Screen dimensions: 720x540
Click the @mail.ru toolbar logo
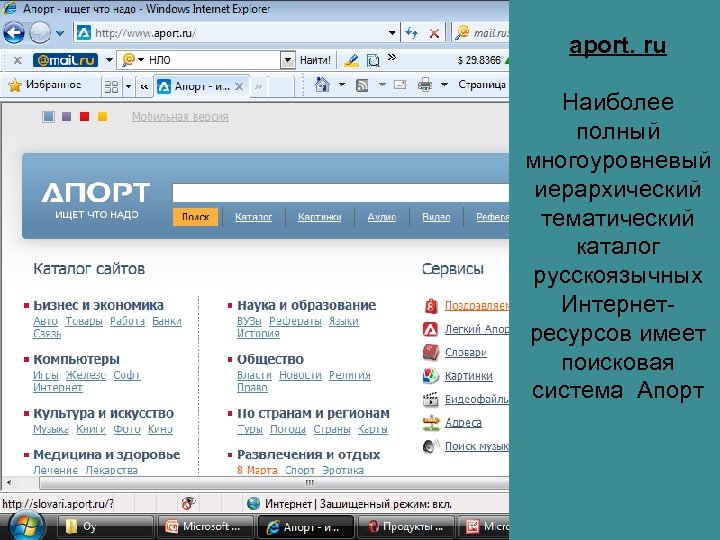(x=65, y=60)
